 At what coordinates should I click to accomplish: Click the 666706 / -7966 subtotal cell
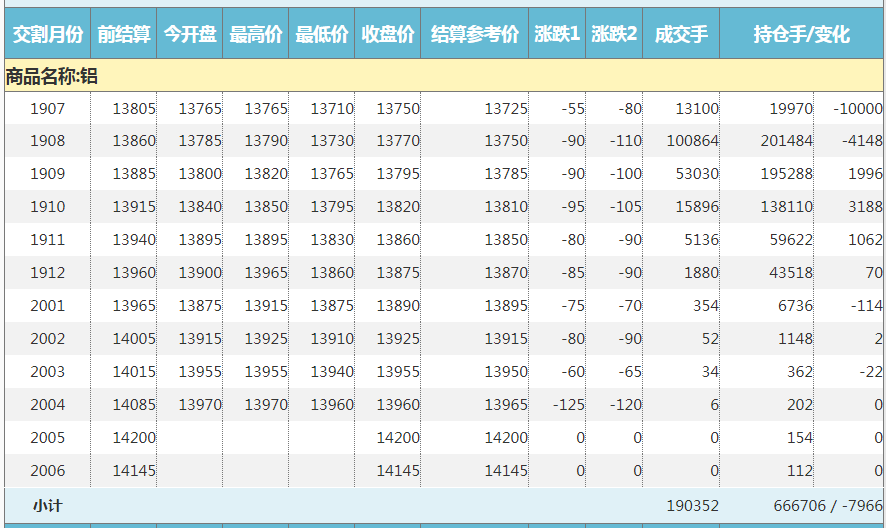coord(827,506)
